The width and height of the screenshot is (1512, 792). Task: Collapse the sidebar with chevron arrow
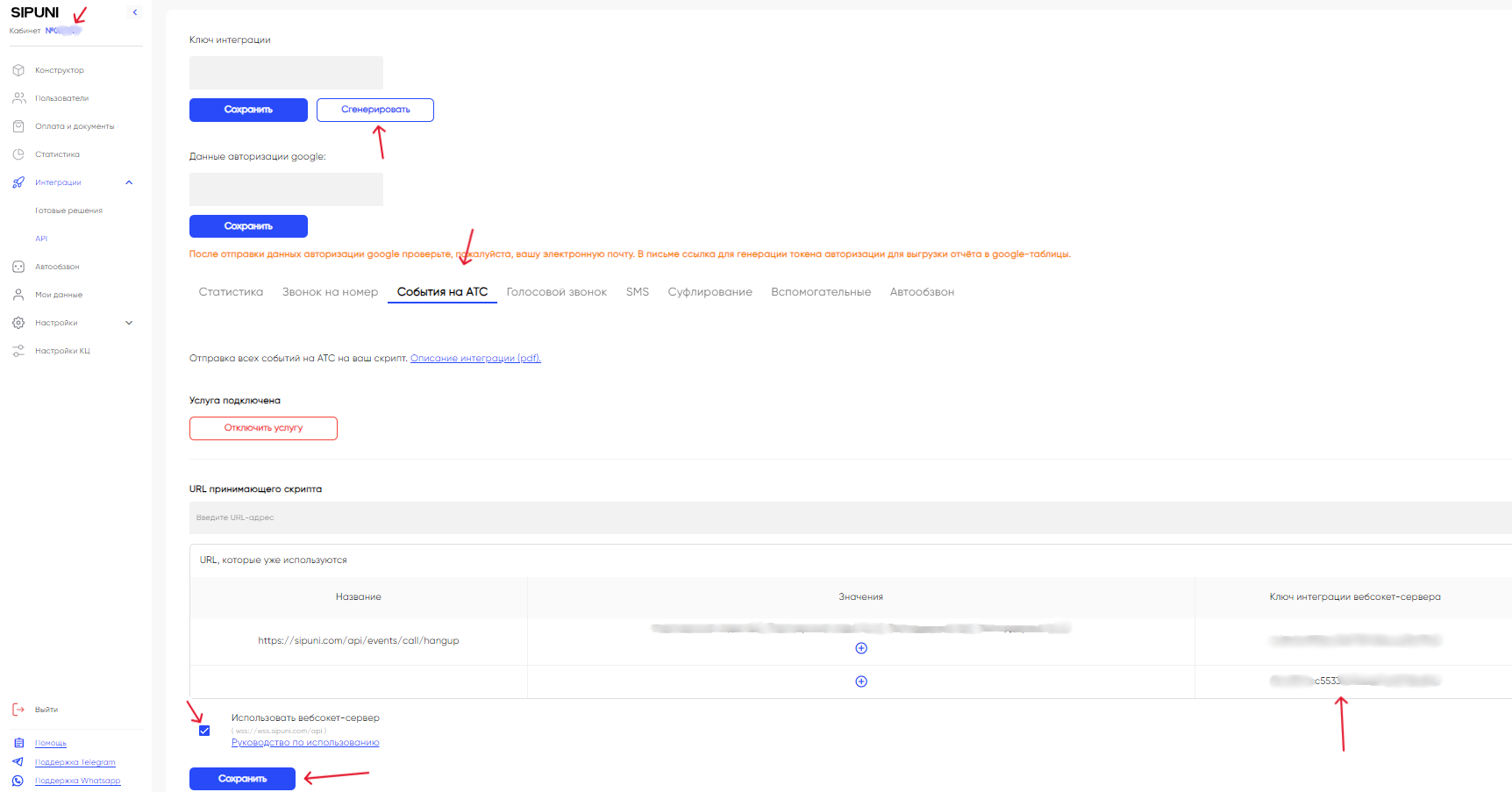135,12
